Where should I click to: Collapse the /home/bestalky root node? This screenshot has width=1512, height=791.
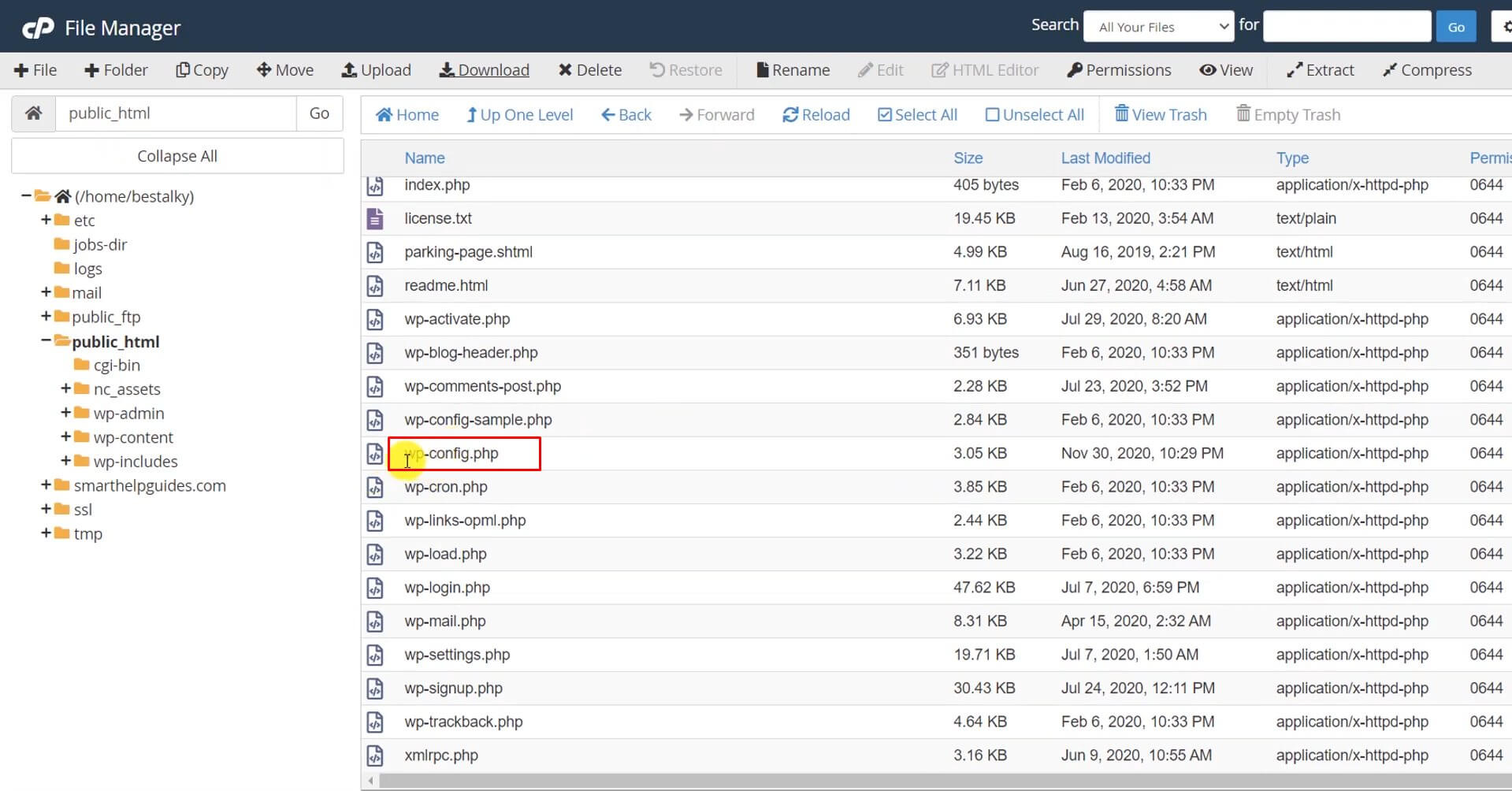click(26, 196)
